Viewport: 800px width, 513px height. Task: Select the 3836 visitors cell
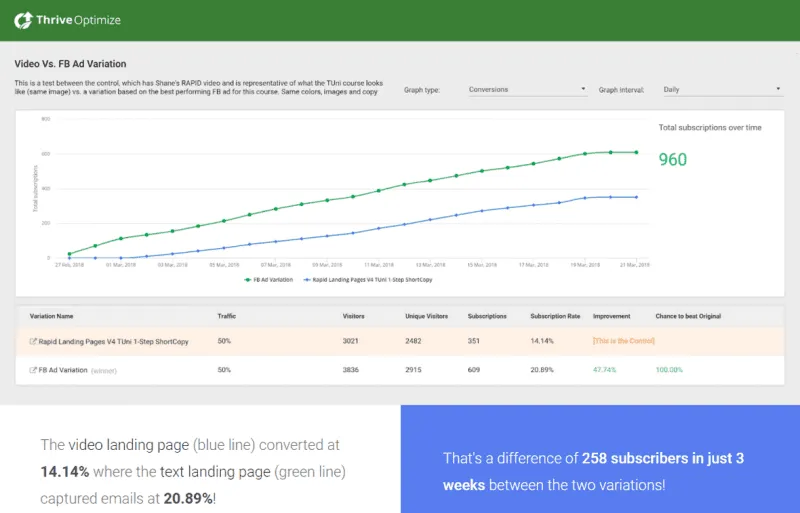pos(351,370)
